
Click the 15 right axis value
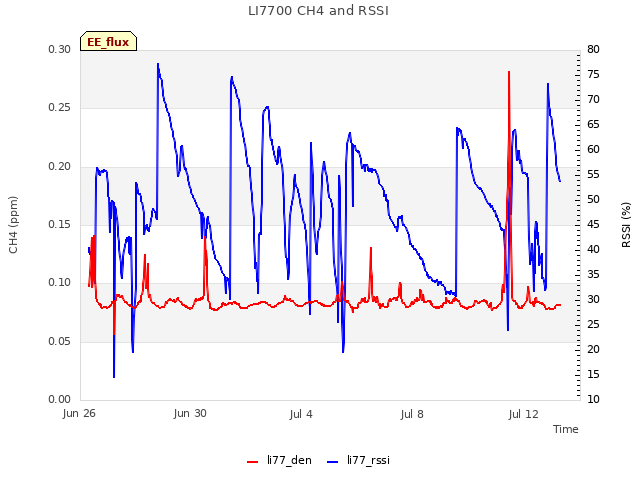[x=593, y=374]
